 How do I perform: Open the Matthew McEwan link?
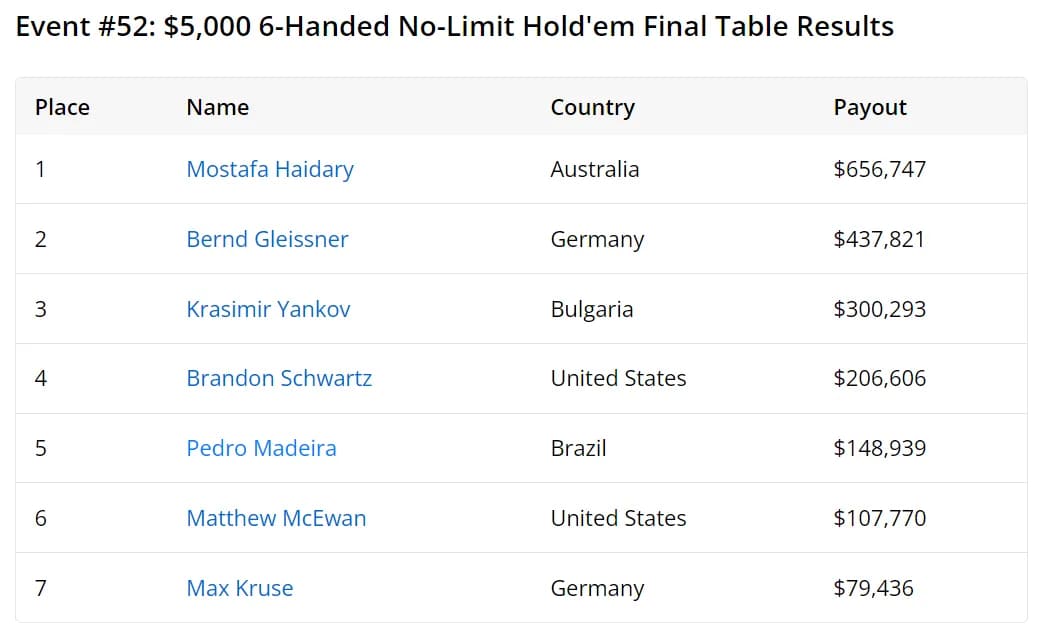(276, 518)
